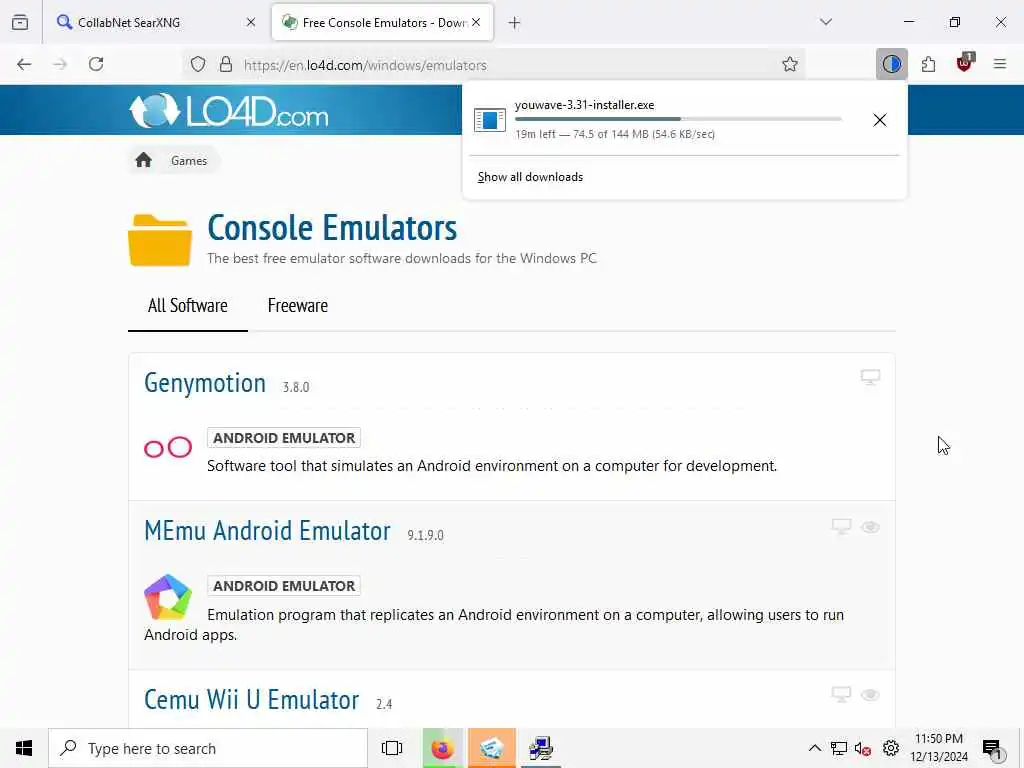This screenshot has height=768, width=1024.
Task: Open the Genymotion title link
Action: pos(205,383)
